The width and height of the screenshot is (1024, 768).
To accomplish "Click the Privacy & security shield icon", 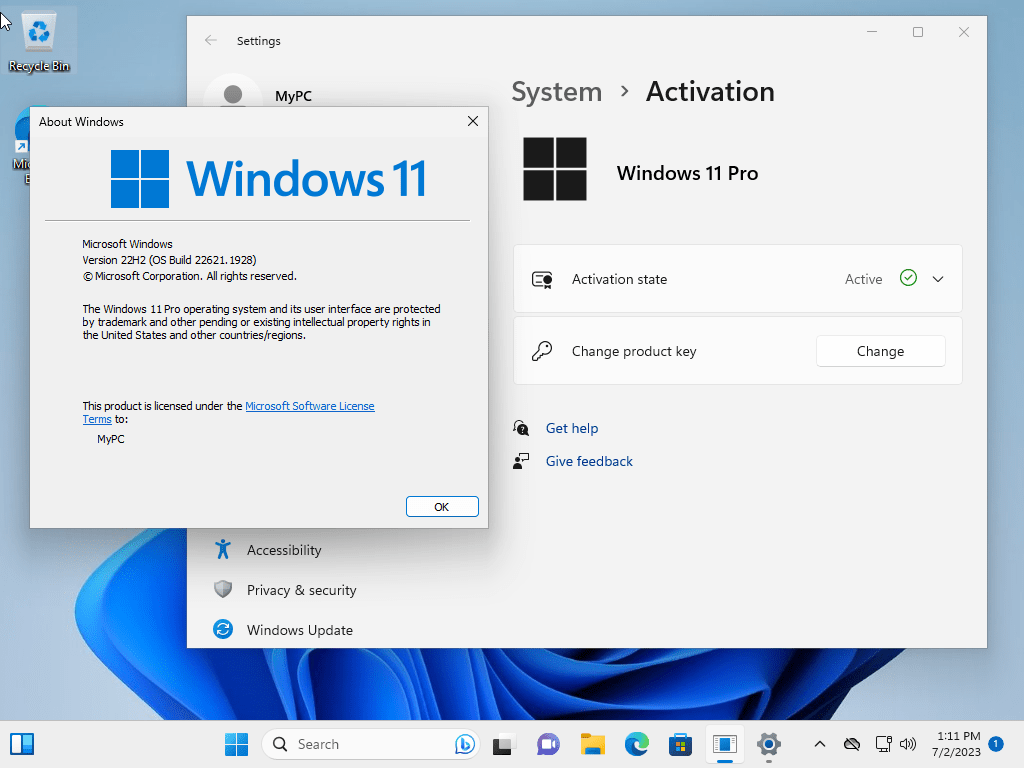I will pyautogui.click(x=223, y=590).
